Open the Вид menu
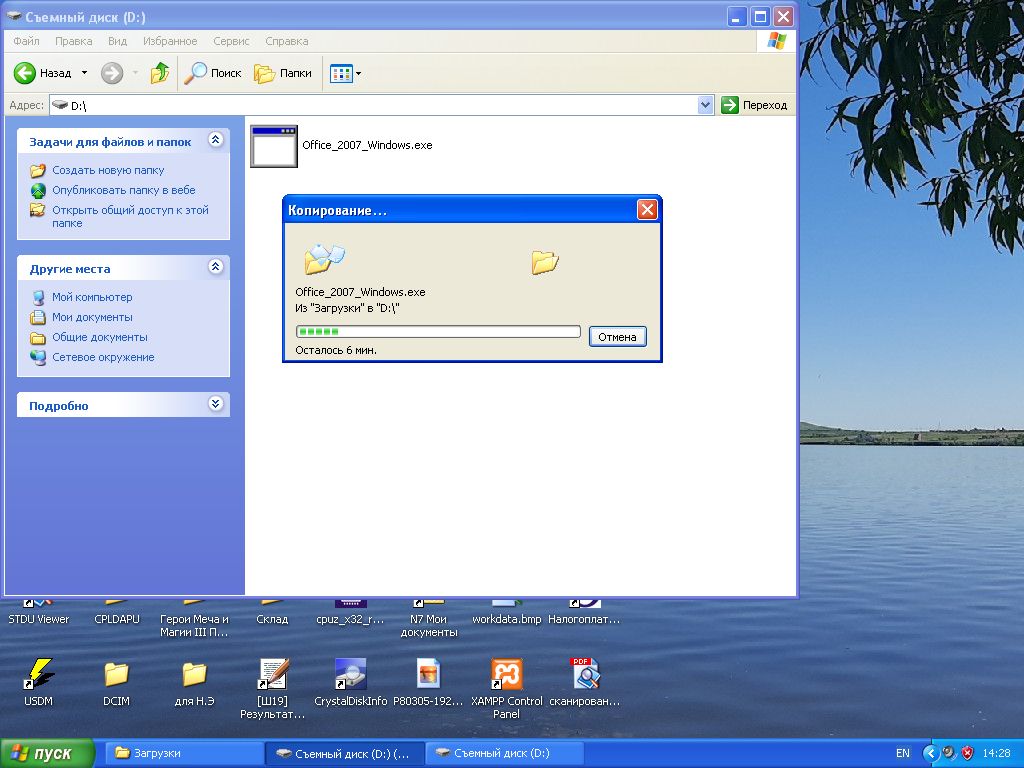The width and height of the screenshot is (1024, 768). pyautogui.click(x=118, y=40)
